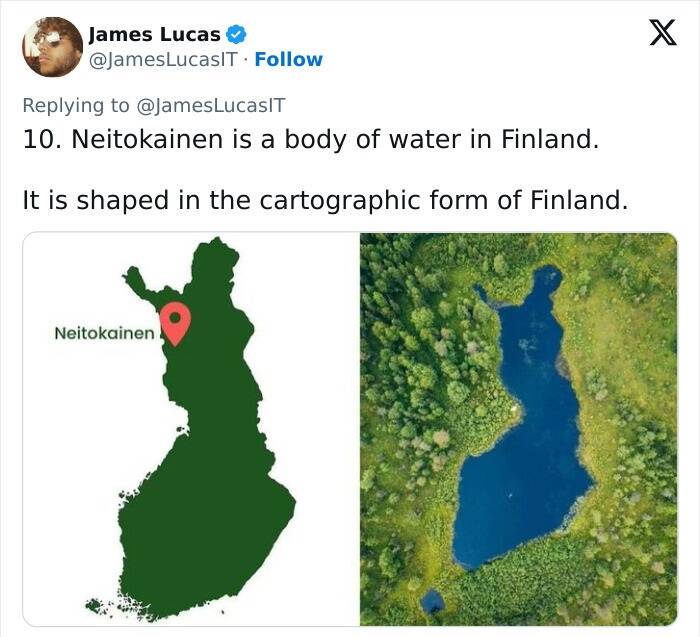Viewport: 700px width, 637px height.
Task: Open the James Lucas display name
Action: (x=154, y=34)
